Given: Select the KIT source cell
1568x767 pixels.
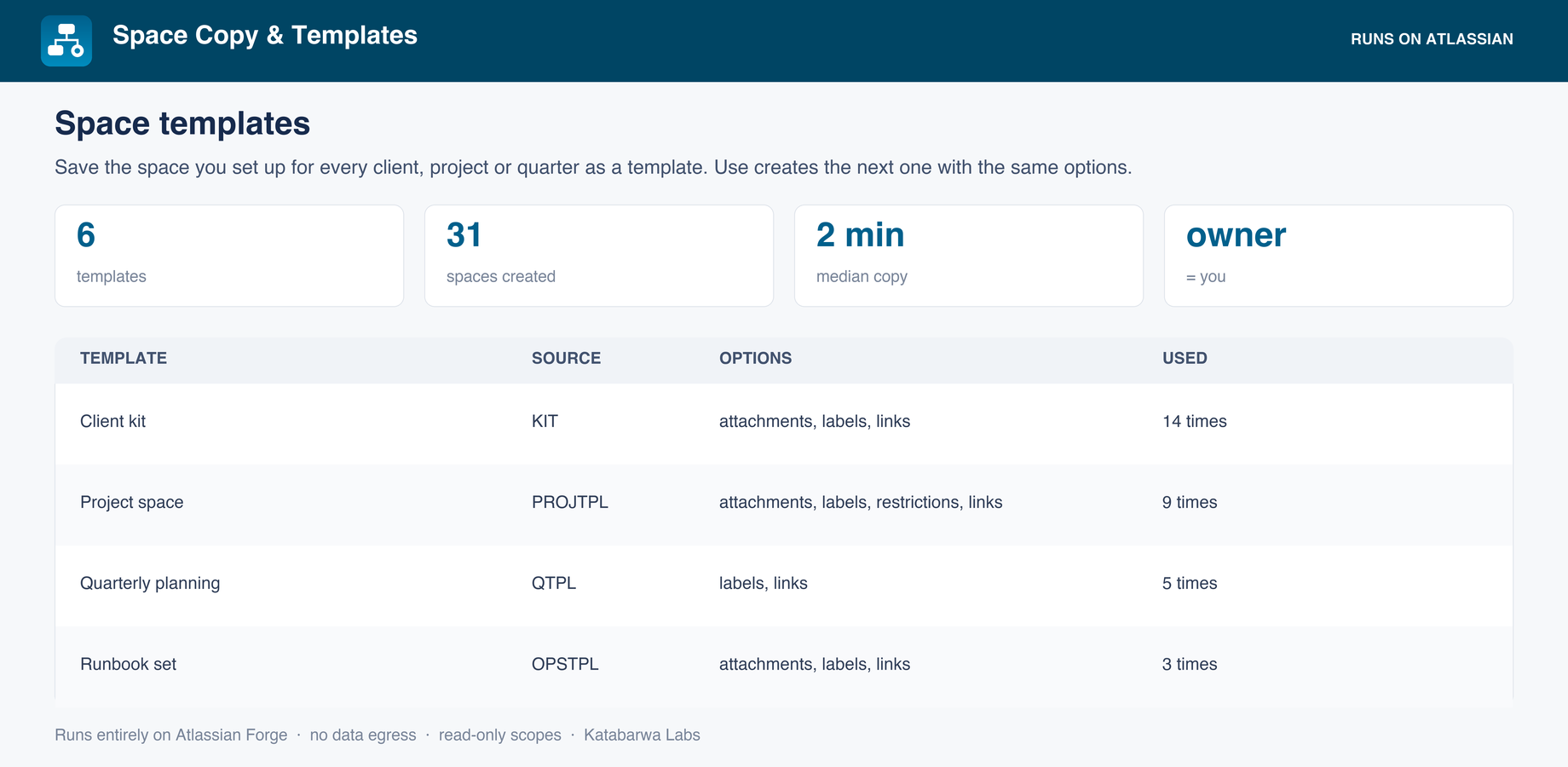Looking at the screenshot, I should tap(545, 421).
